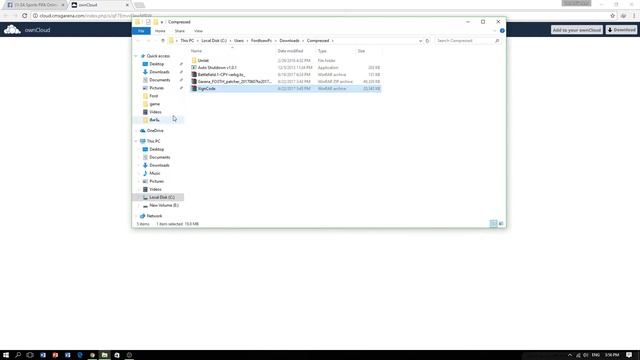Click the Explorer help question icon
The image size is (640, 360).
click(502, 31)
